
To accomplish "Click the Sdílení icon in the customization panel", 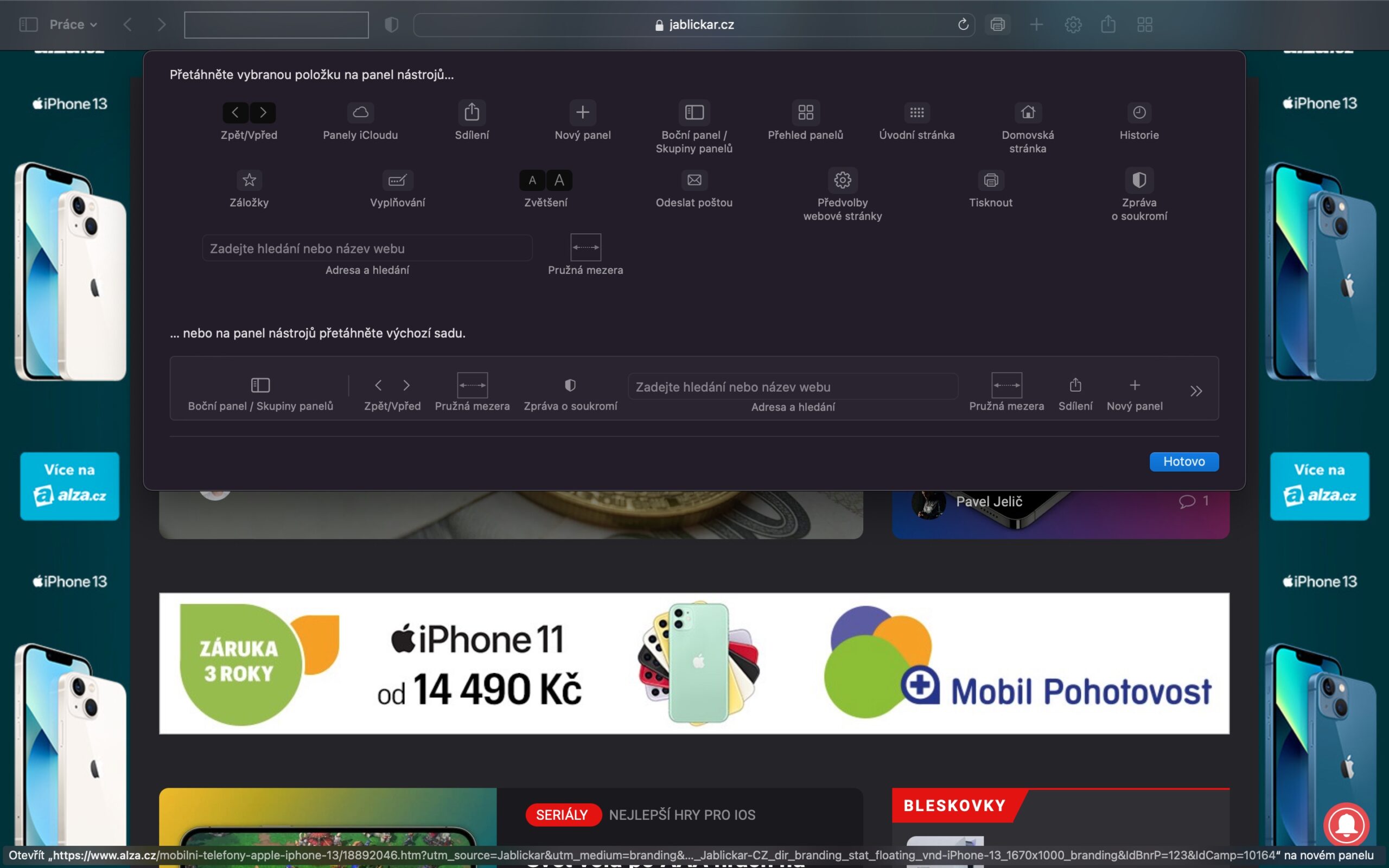I will point(472,112).
